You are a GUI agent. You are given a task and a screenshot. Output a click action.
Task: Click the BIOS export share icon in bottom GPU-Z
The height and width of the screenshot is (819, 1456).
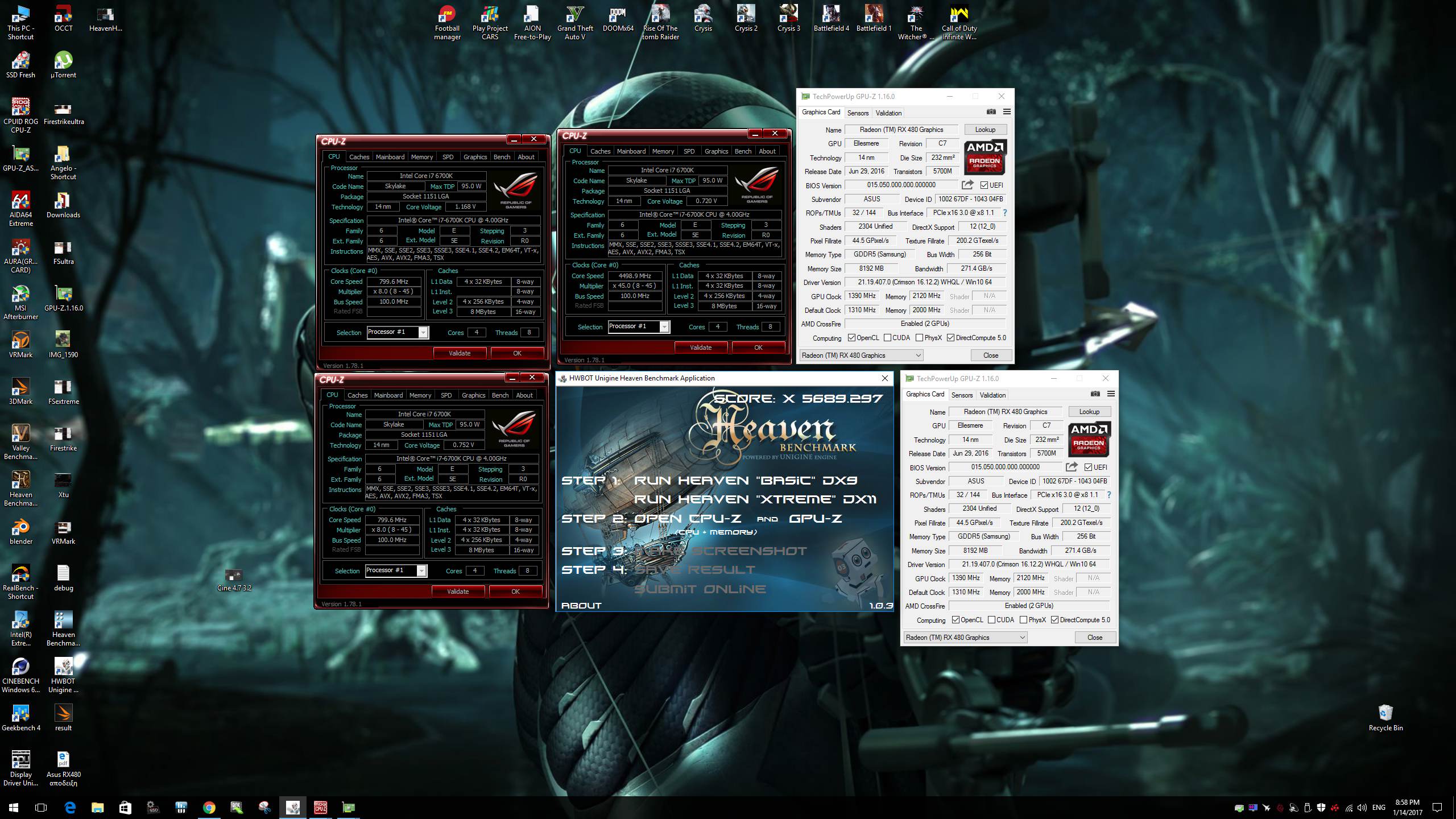click(1071, 466)
